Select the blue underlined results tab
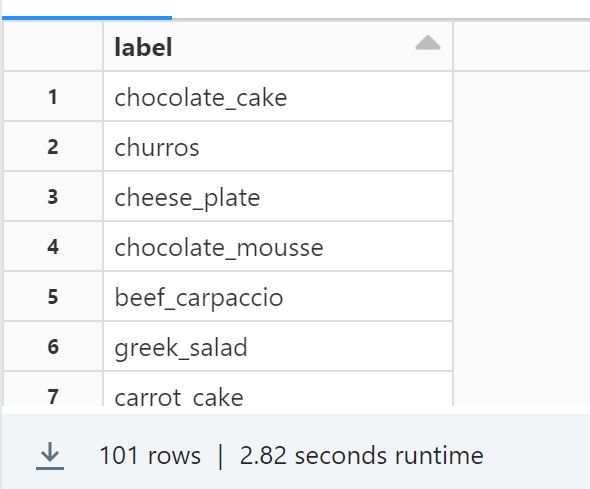590x489 pixels. 87,17
